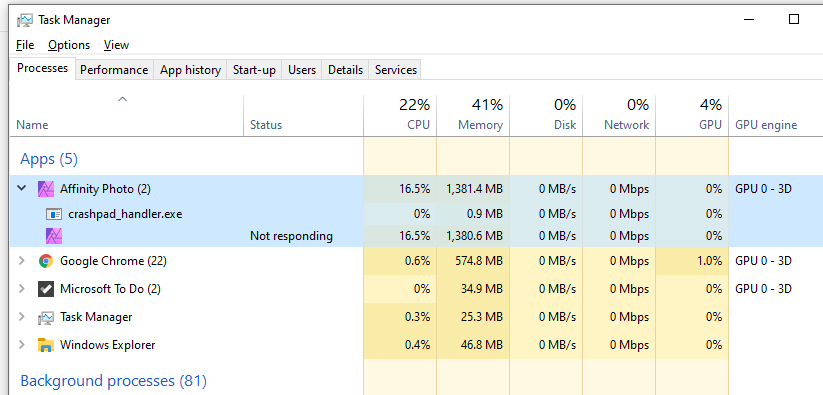Click Chrome's 1.0% GPU value
Viewport: 823px width, 395px height.
[x=710, y=261]
